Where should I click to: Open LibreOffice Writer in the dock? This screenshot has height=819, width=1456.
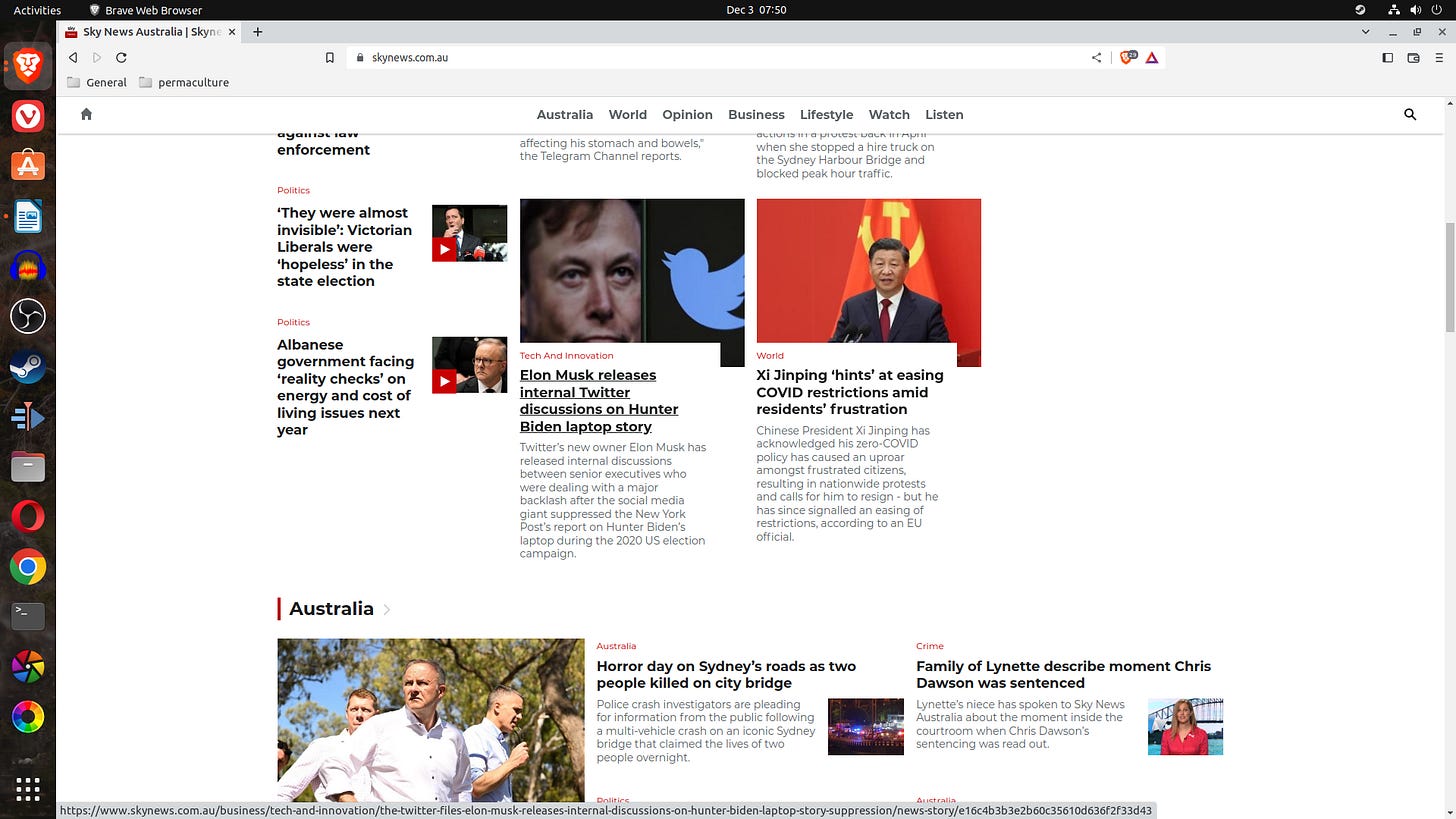coord(28,216)
